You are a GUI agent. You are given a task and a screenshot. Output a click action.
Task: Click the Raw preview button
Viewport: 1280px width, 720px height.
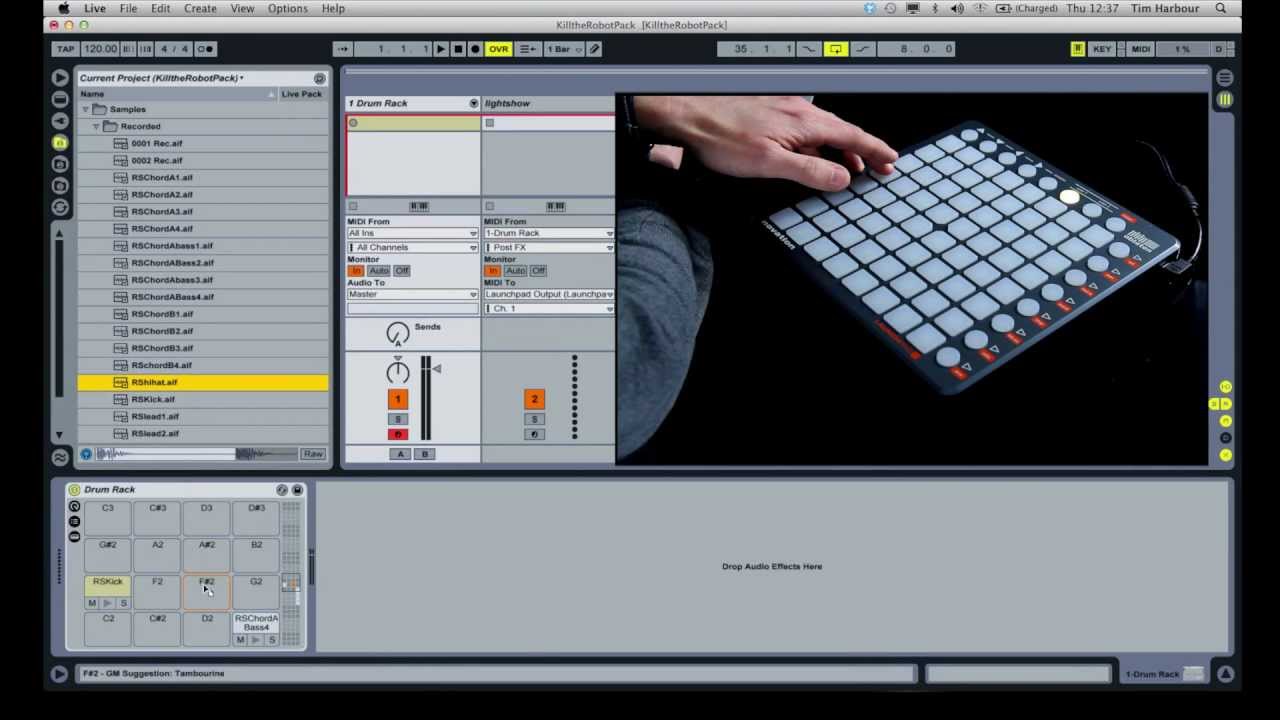[313, 454]
